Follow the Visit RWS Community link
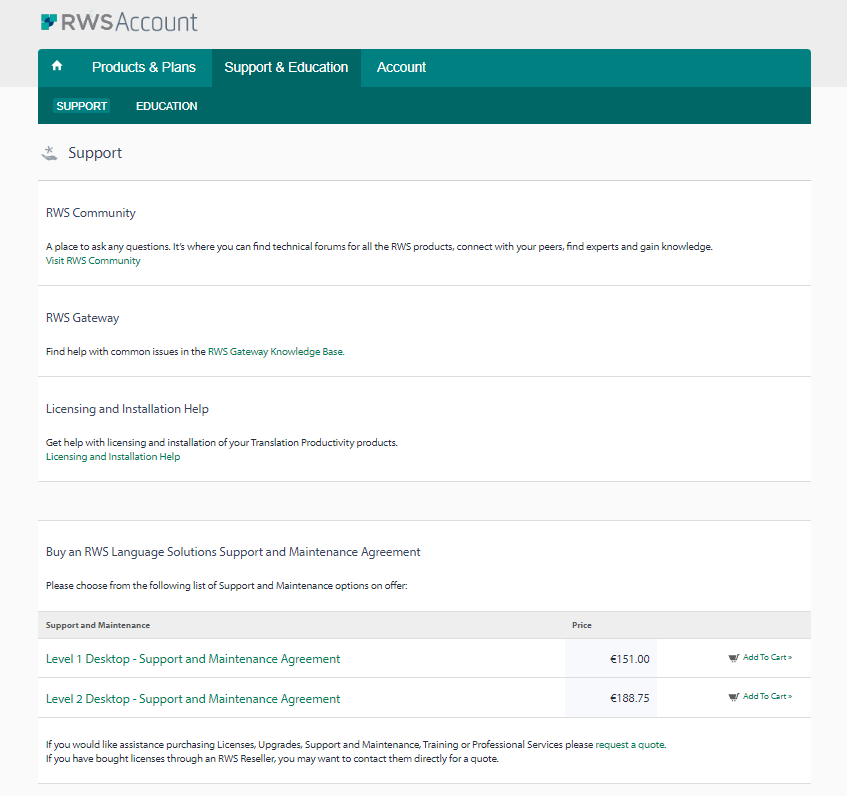 tap(93, 261)
